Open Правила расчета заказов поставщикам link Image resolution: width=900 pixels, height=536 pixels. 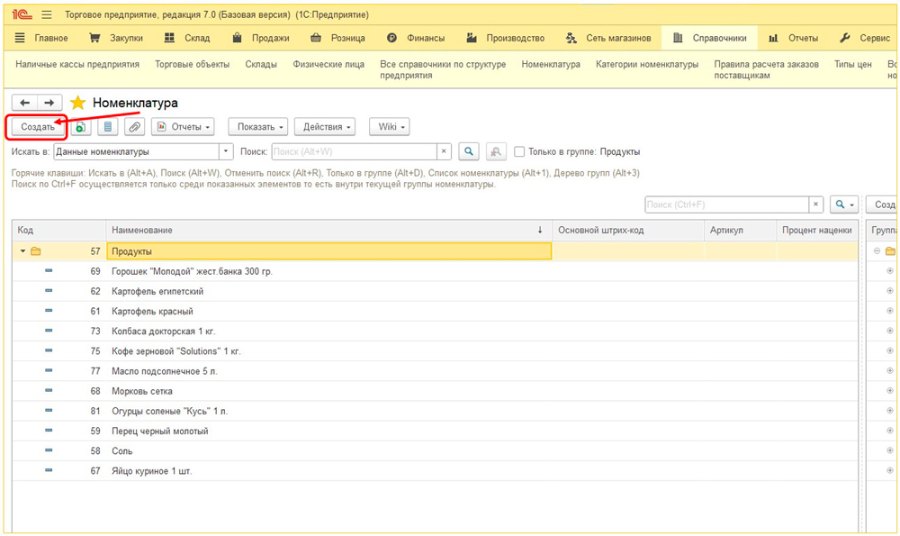point(766,69)
